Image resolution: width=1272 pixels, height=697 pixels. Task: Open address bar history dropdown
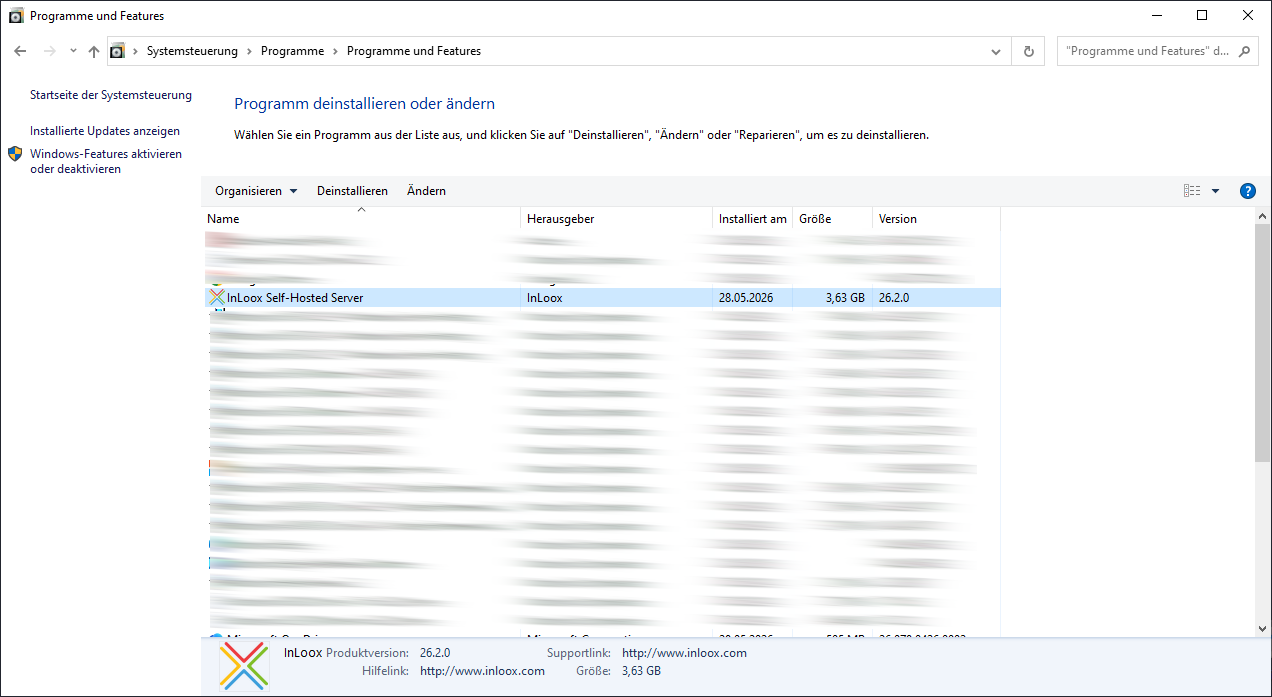pos(996,51)
